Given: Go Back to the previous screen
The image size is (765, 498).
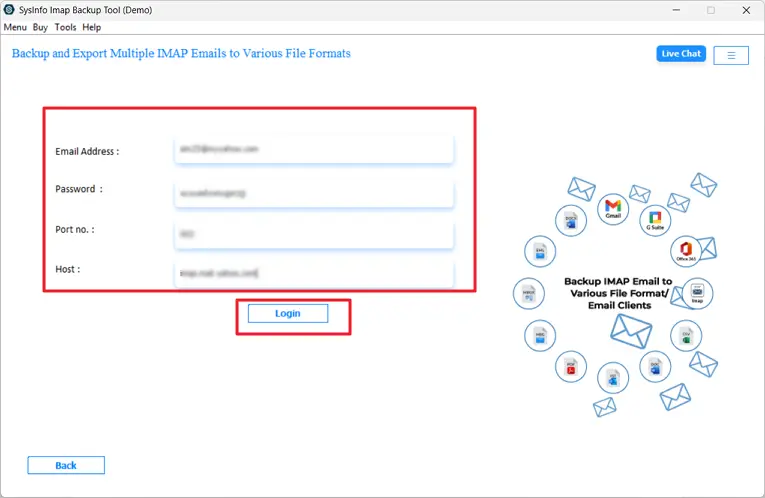Looking at the screenshot, I should coord(66,465).
